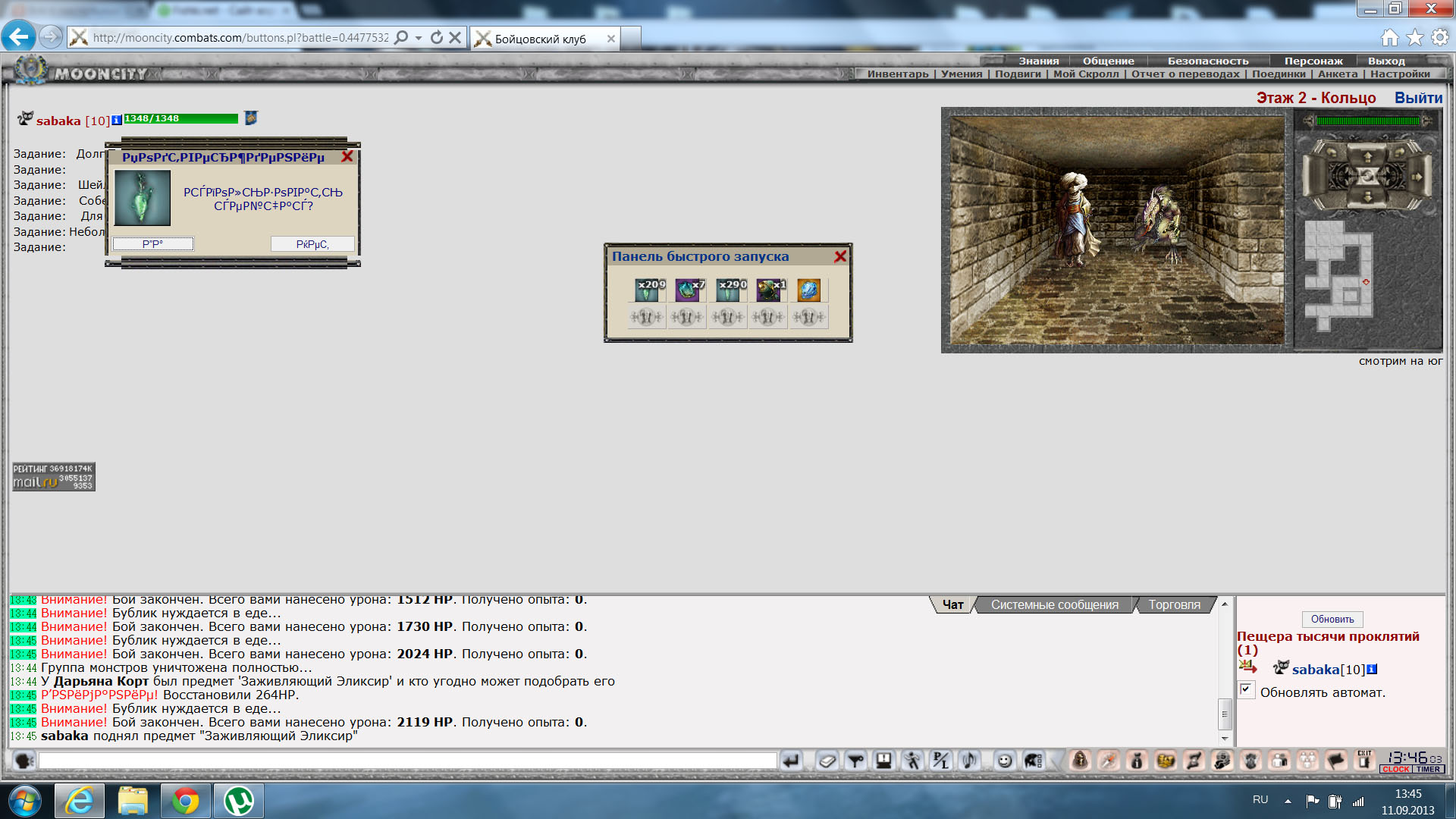Click the eraser clear chat icon
Screen dimensions: 1456x819
(x=827, y=761)
